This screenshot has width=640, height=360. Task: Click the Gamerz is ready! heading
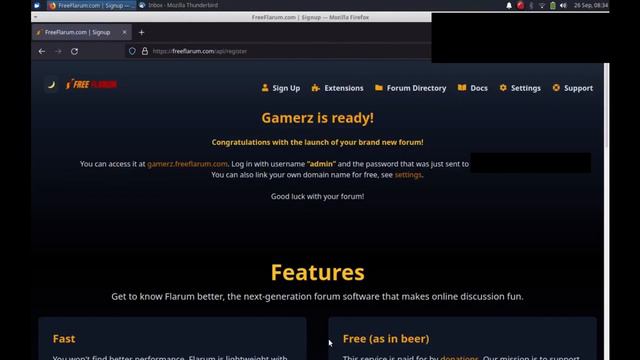tap(318, 118)
